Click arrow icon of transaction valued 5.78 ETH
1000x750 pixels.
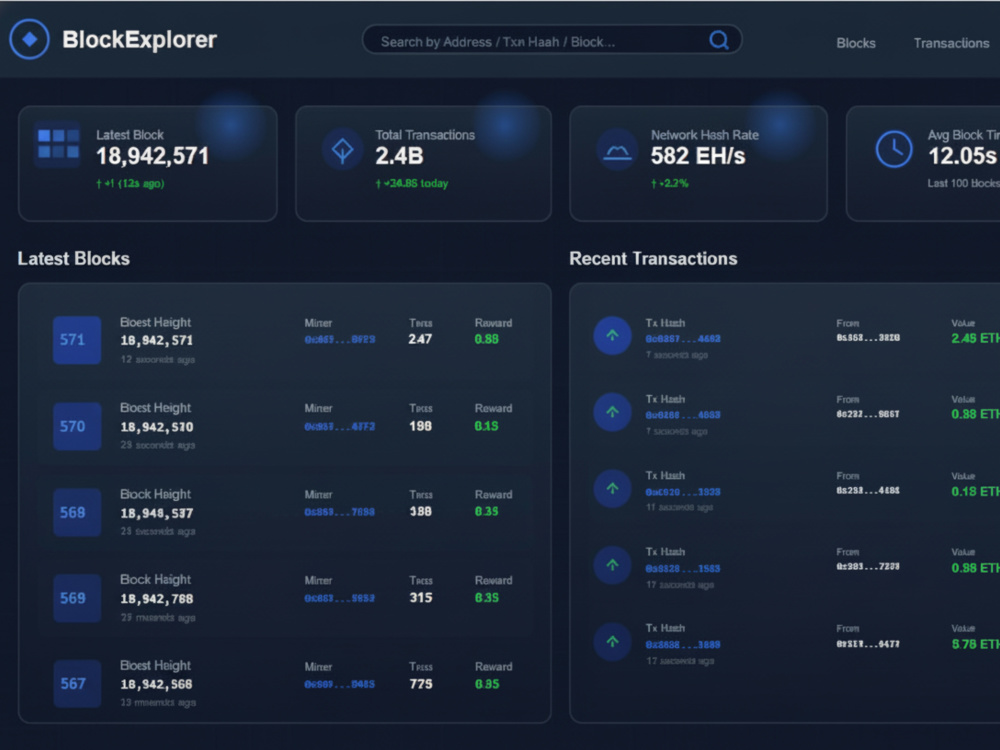coord(612,641)
